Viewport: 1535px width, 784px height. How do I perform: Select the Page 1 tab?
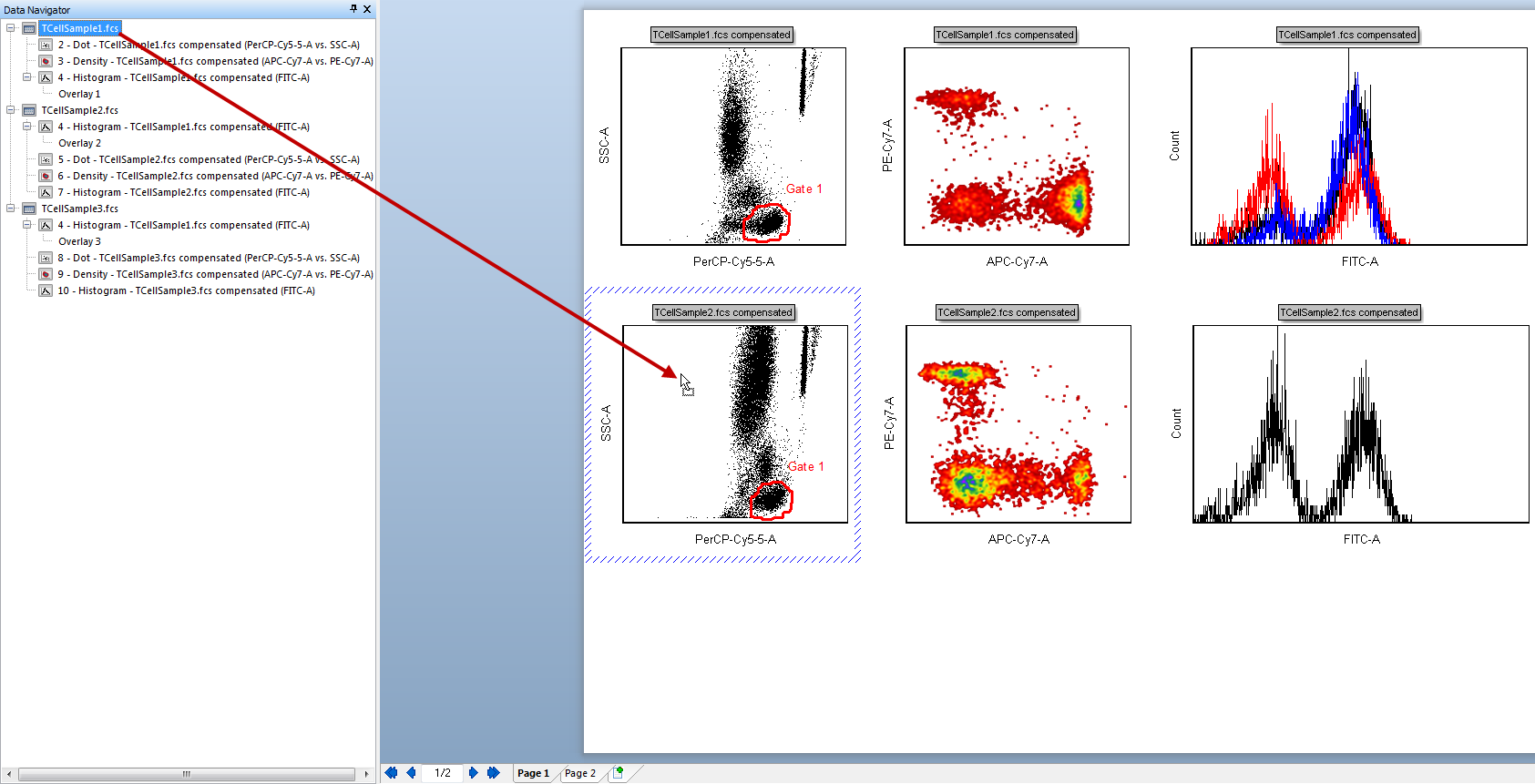[533, 773]
